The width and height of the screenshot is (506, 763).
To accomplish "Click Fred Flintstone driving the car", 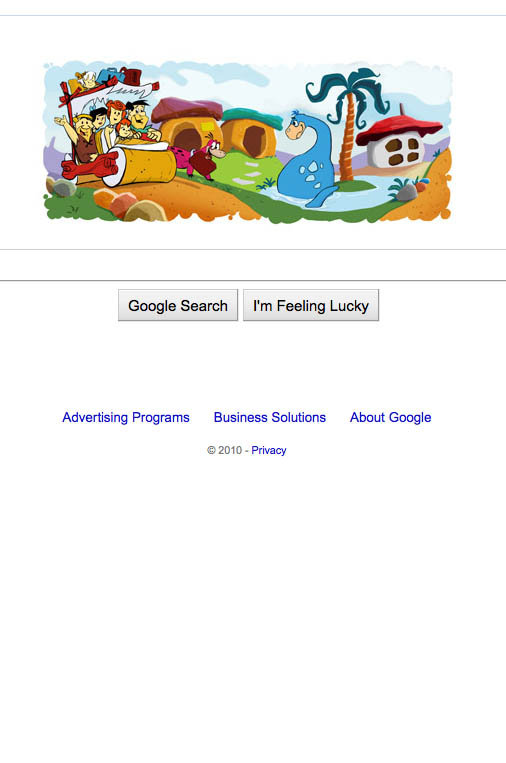I will tap(142, 121).
